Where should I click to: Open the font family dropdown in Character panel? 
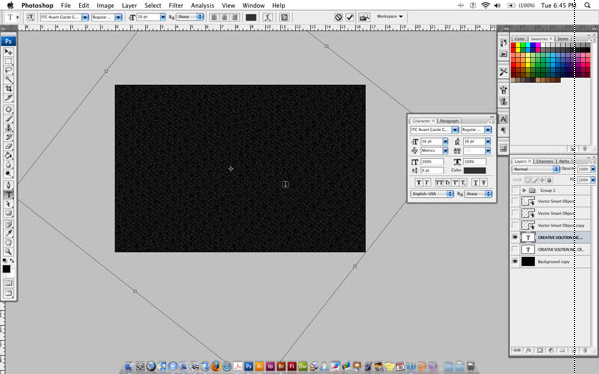pos(434,130)
